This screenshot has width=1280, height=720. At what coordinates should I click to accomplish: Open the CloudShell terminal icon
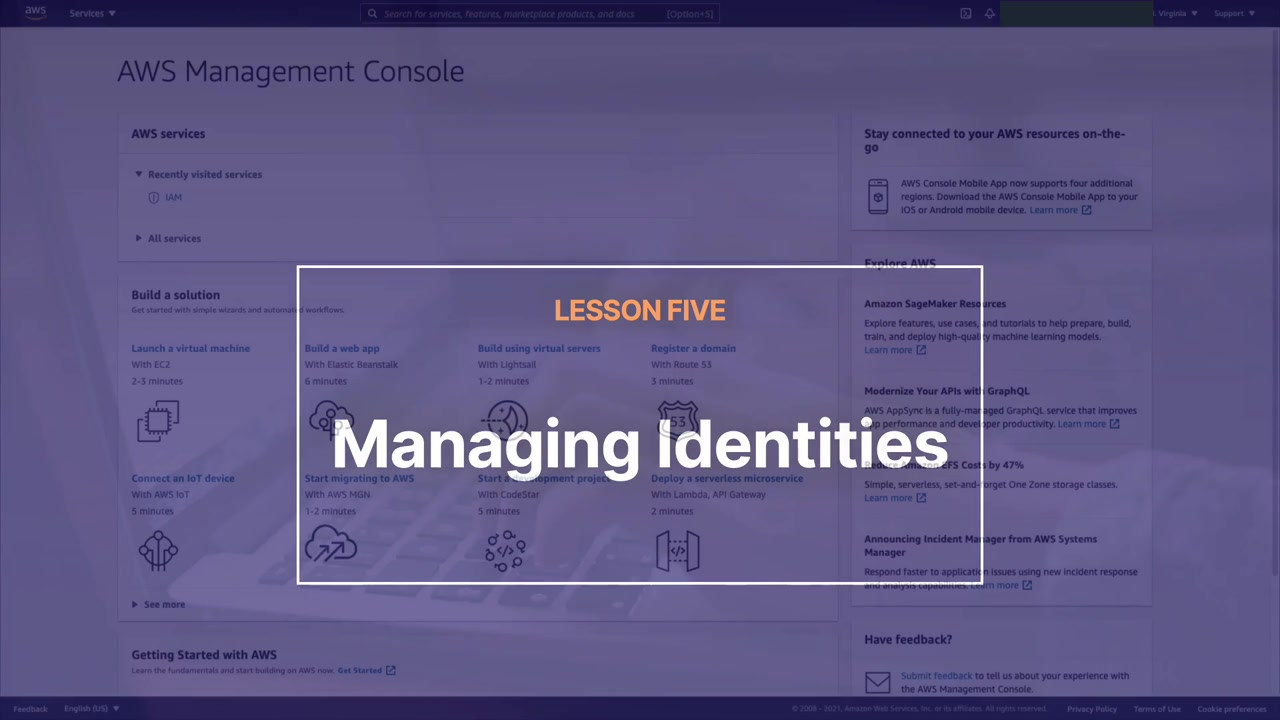click(x=966, y=13)
